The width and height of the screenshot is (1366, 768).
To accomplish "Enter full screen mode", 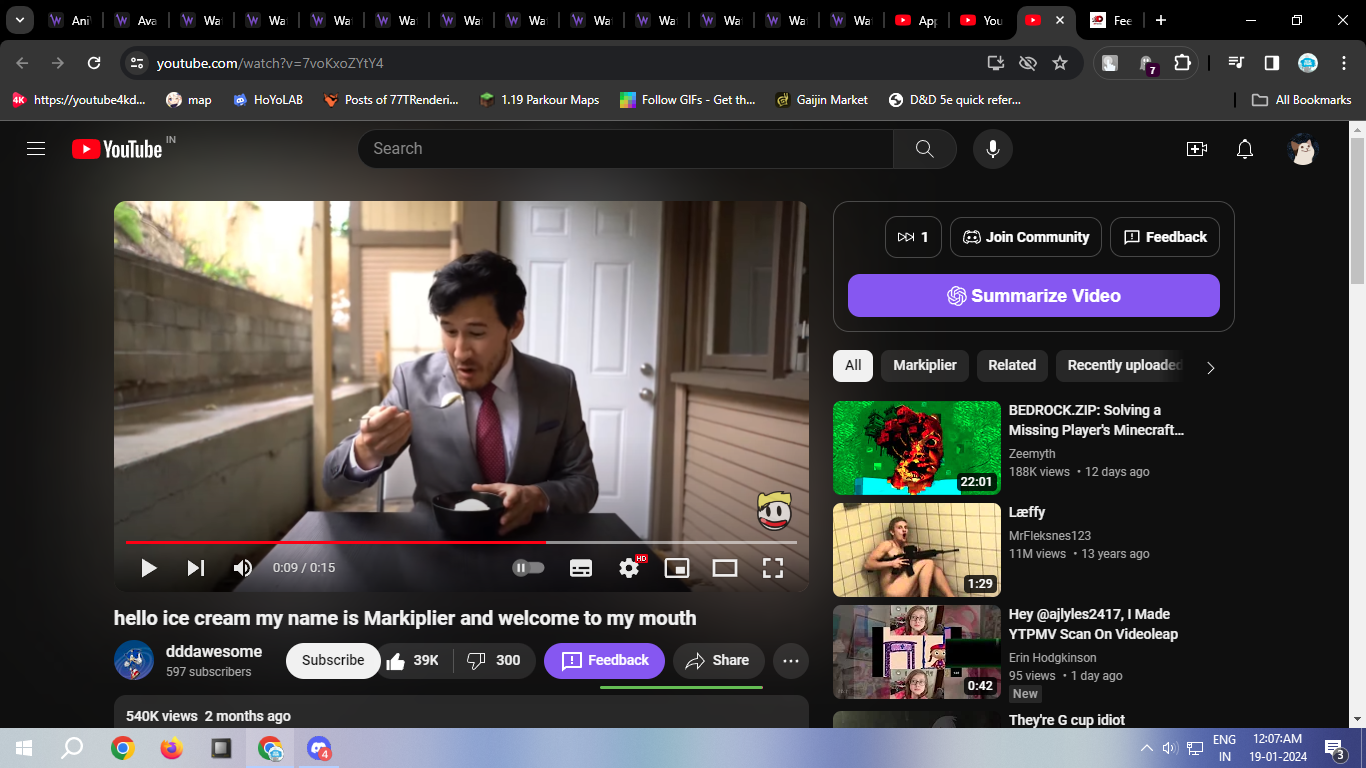I will click(773, 568).
